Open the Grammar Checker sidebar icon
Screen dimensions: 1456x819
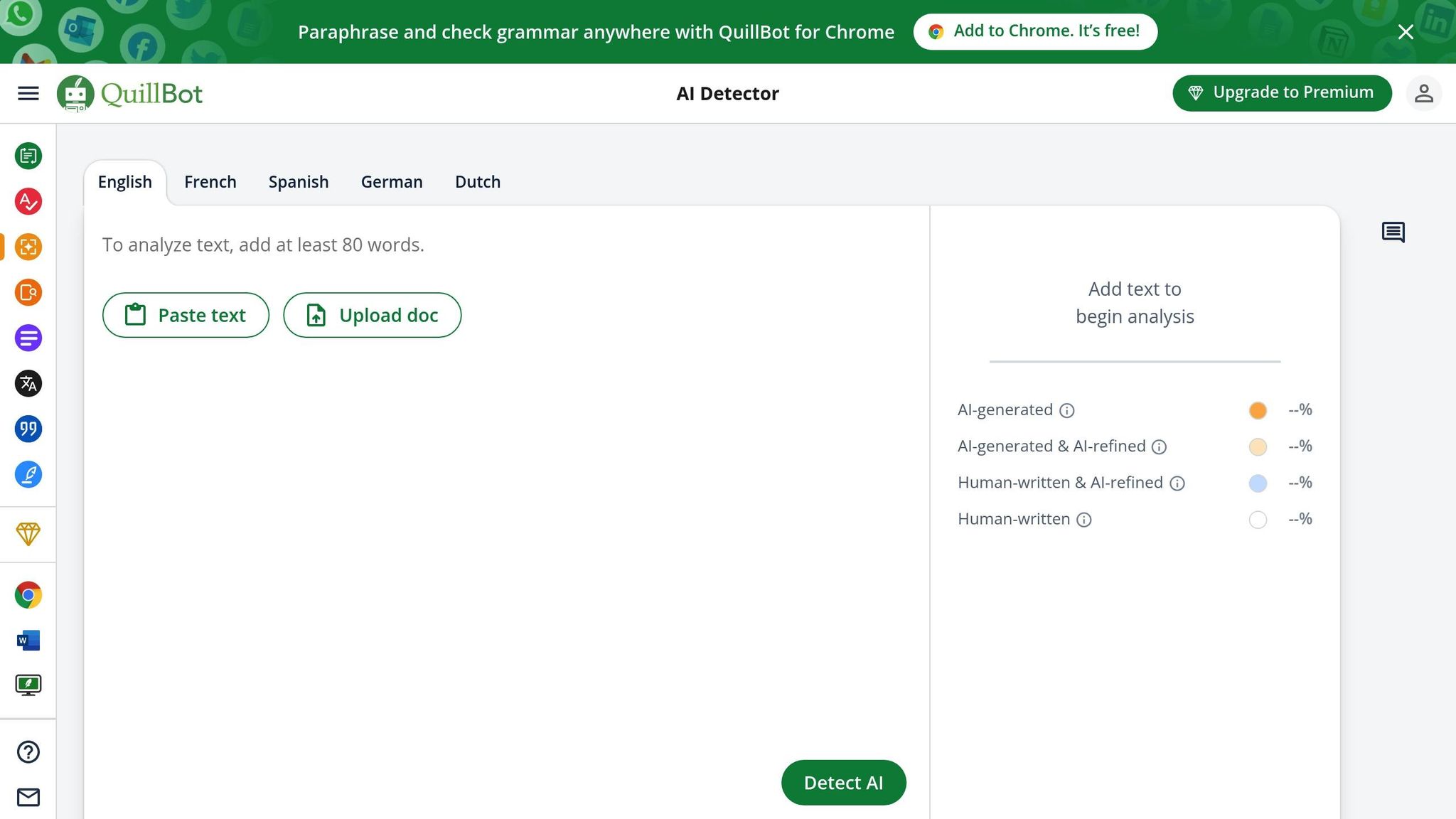[28, 201]
